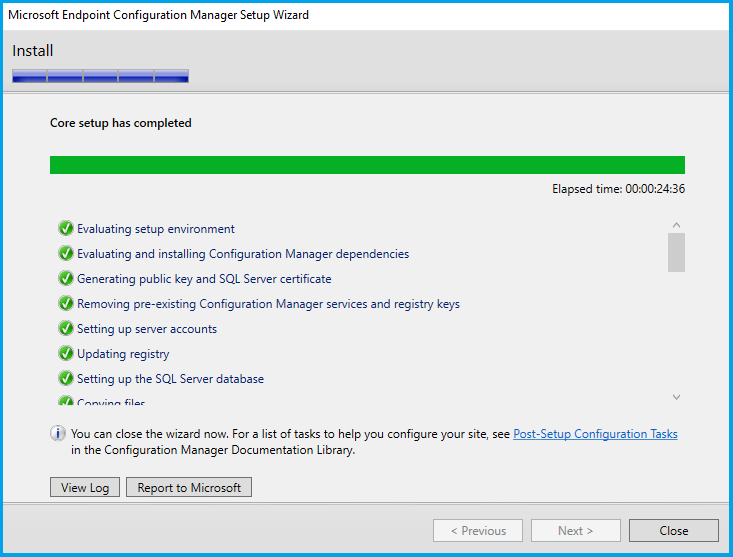Click check icon for SQL Server database setup
The width and height of the screenshot is (733, 557).
point(66,379)
